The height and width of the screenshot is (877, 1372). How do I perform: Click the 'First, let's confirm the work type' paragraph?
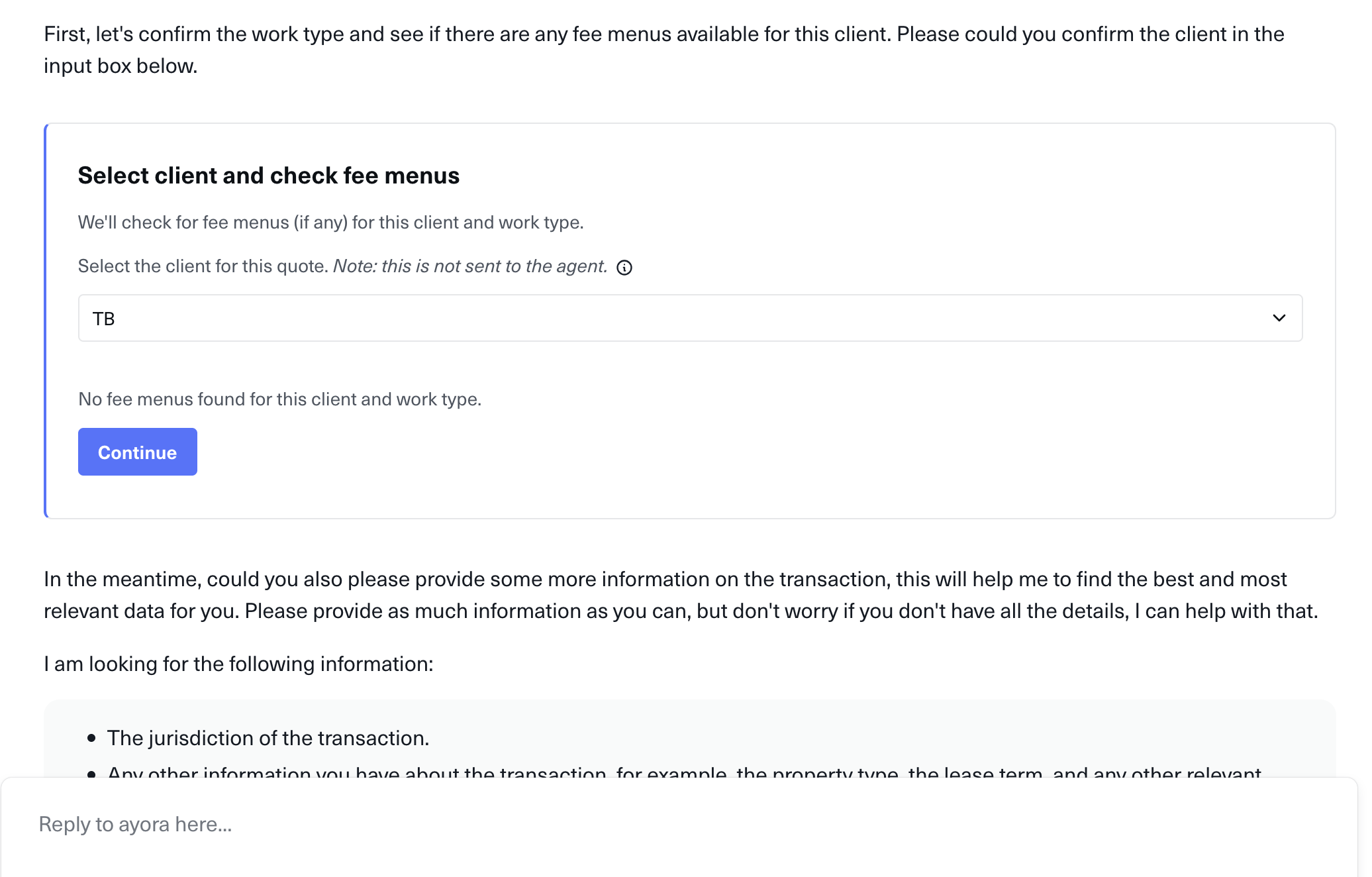coord(663,34)
